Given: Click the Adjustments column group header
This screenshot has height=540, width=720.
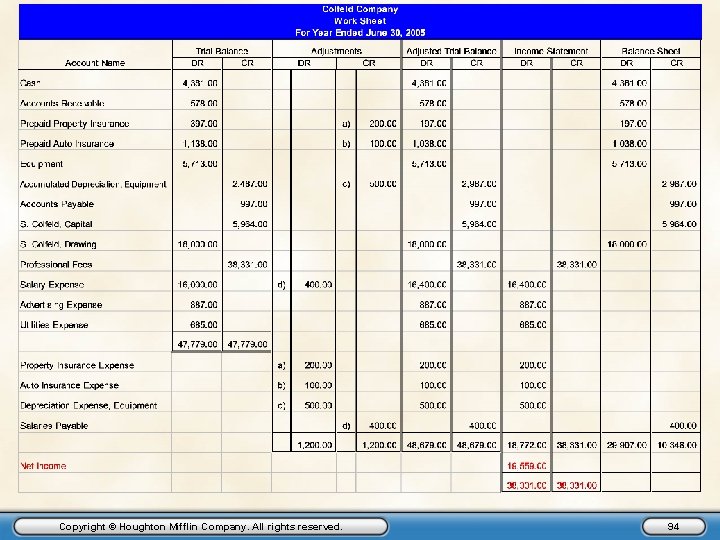Looking at the screenshot, I should point(336,51).
